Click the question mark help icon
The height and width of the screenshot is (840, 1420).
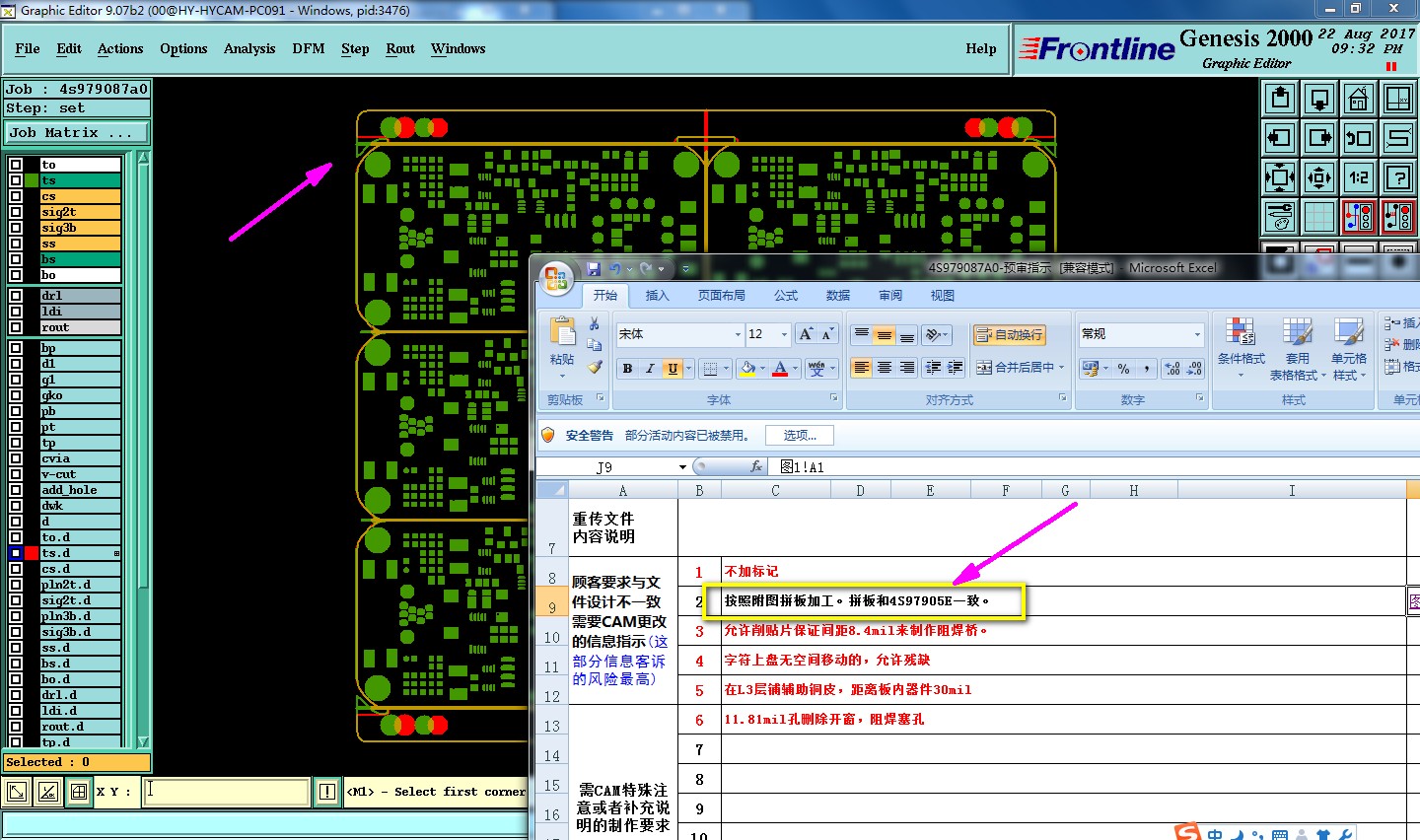click(1398, 177)
